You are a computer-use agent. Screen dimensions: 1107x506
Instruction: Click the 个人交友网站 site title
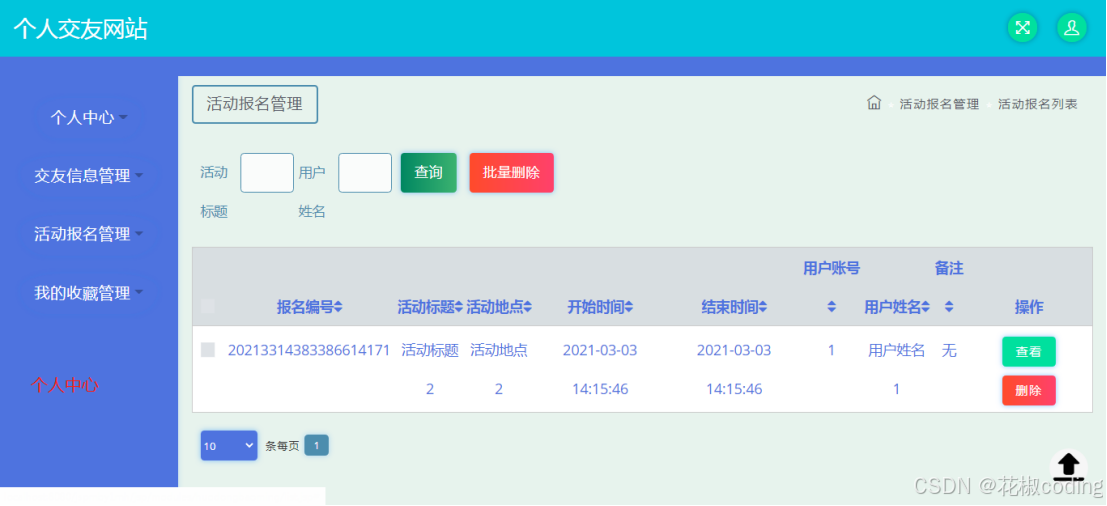(x=80, y=29)
